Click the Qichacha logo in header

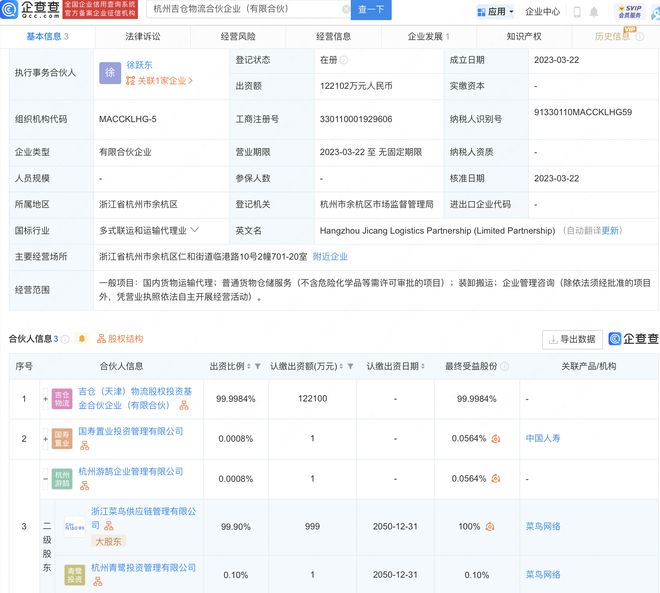[x=30, y=9]
